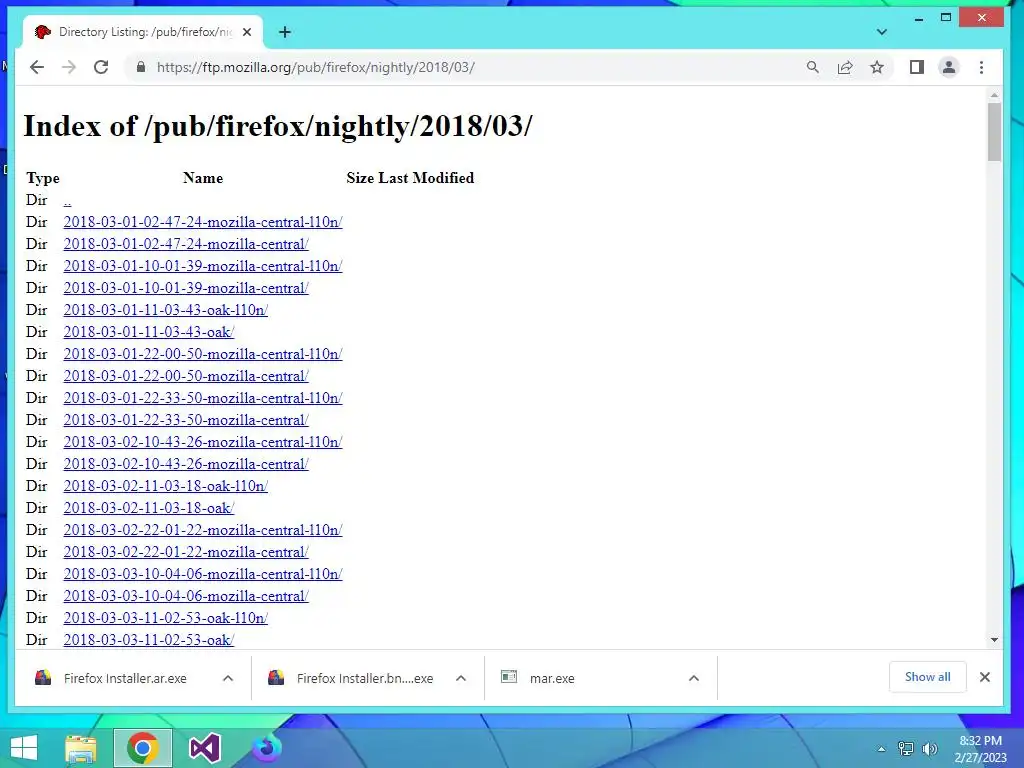Open the Windows Start menu

coord(24,748)
